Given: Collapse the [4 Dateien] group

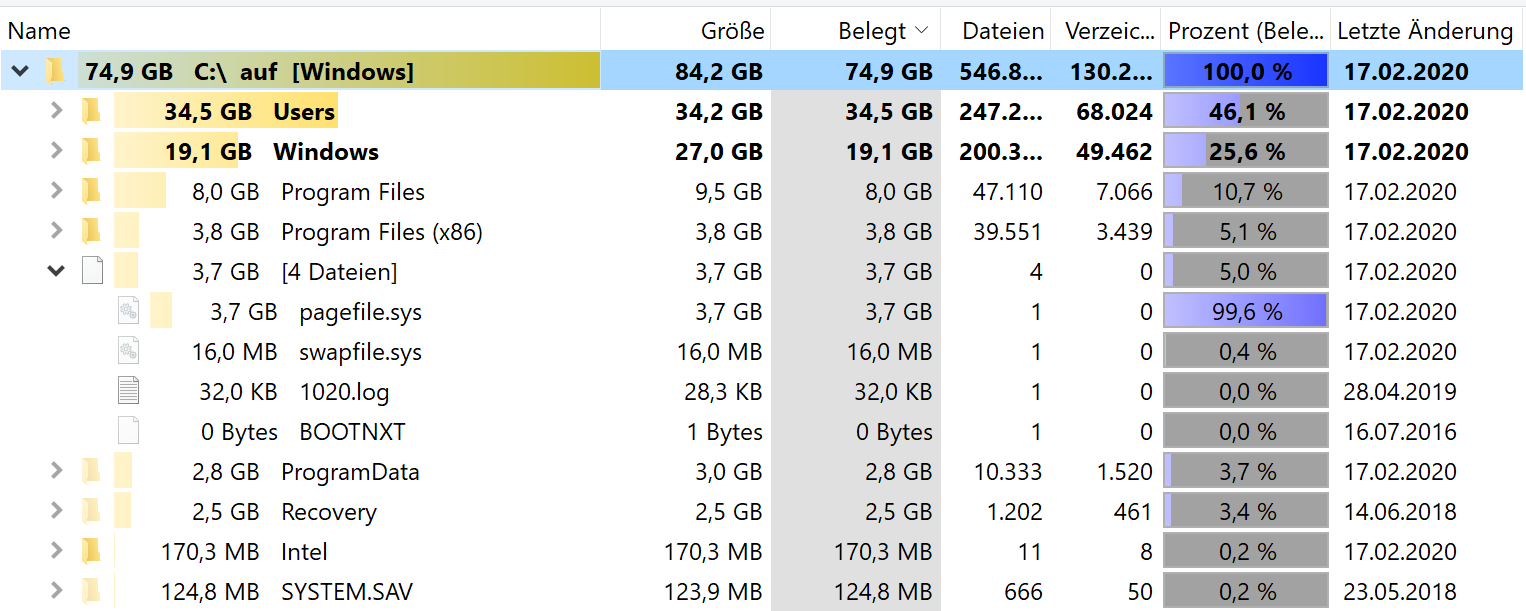Looking at the screenshot, I should point(56,271).
